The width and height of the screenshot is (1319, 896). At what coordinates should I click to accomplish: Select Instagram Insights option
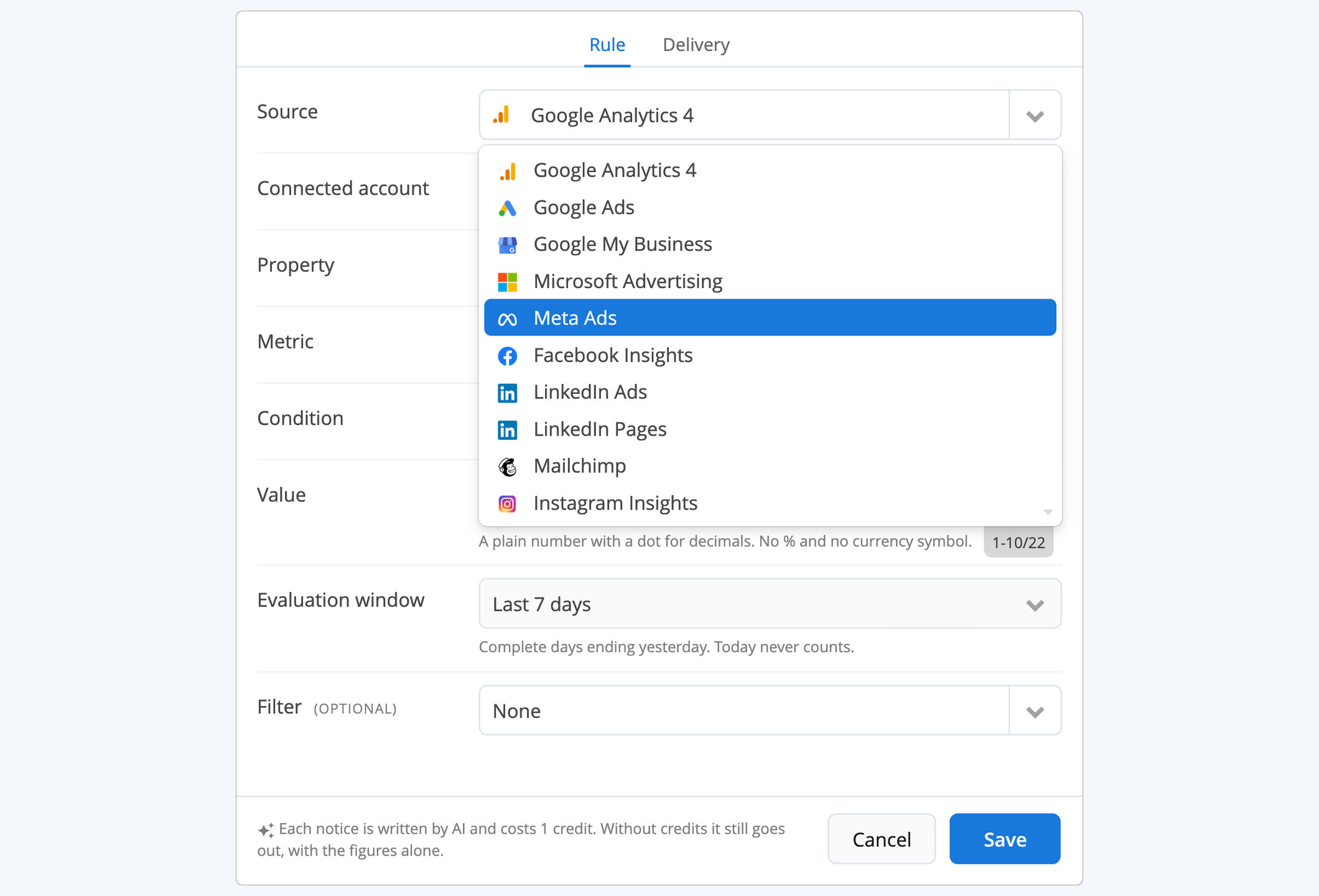click(x=770, y=503)
